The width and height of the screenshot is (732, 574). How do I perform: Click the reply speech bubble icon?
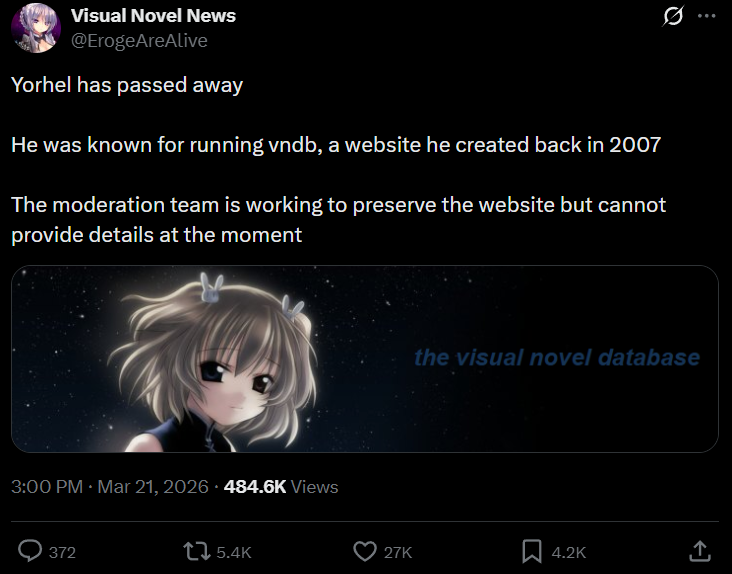click(x=30, y=551)
